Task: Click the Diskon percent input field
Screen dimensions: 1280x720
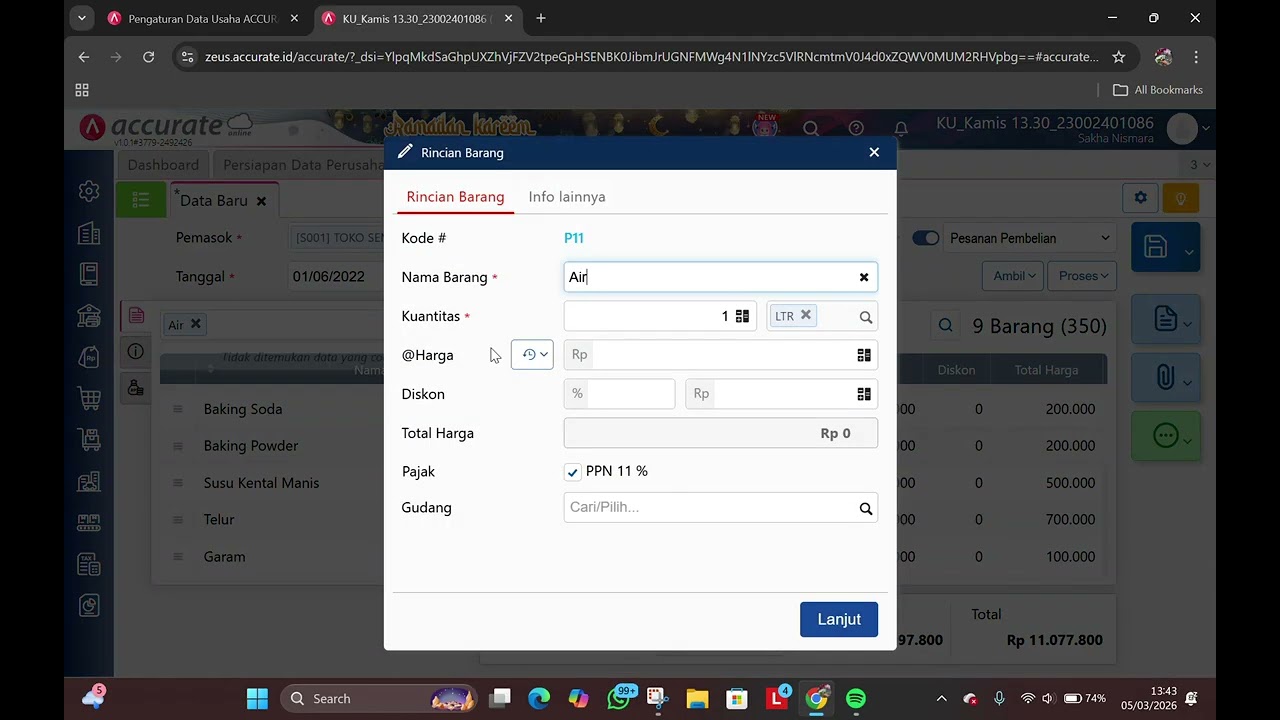Action: (620, 394)
